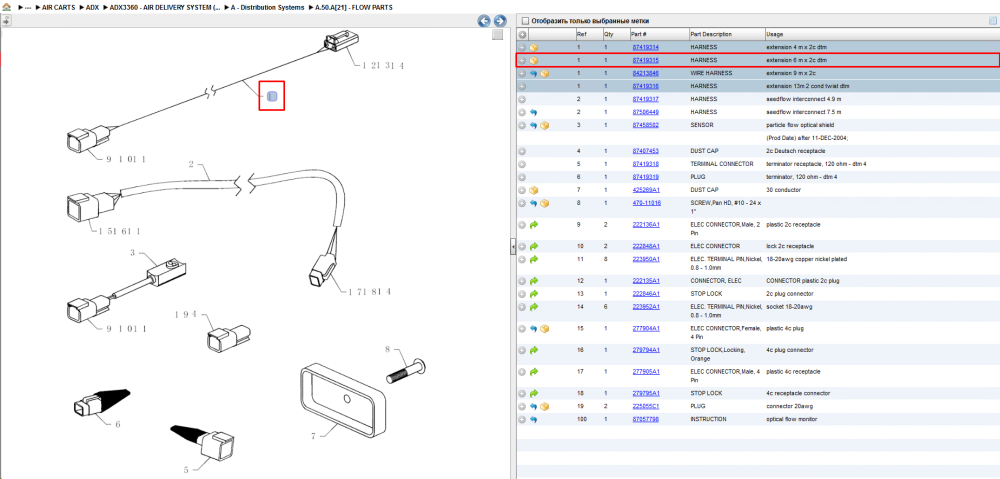Screen dimensions: 1000x479
Task: Click box icon for WIRE HARNESS 84213846
Action: click(545, 73)
